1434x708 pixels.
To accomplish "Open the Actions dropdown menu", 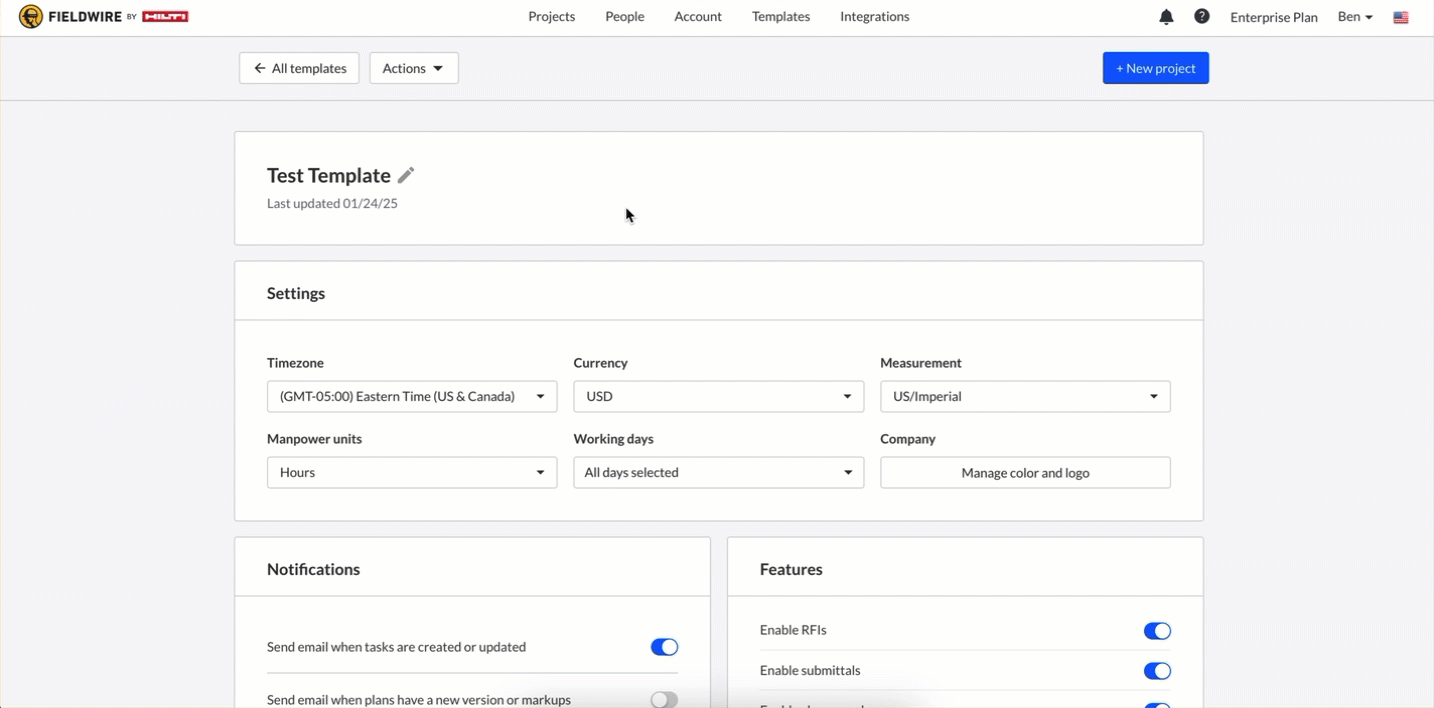I will 413,68.
